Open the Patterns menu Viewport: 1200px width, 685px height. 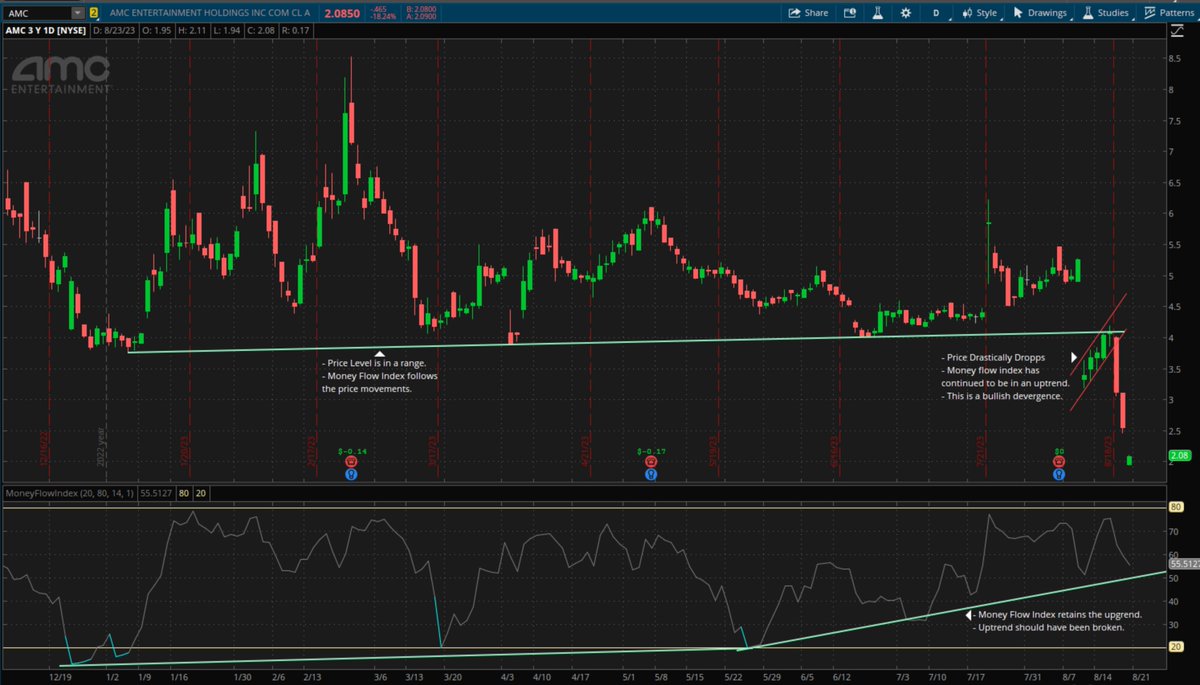point(1169,13)
